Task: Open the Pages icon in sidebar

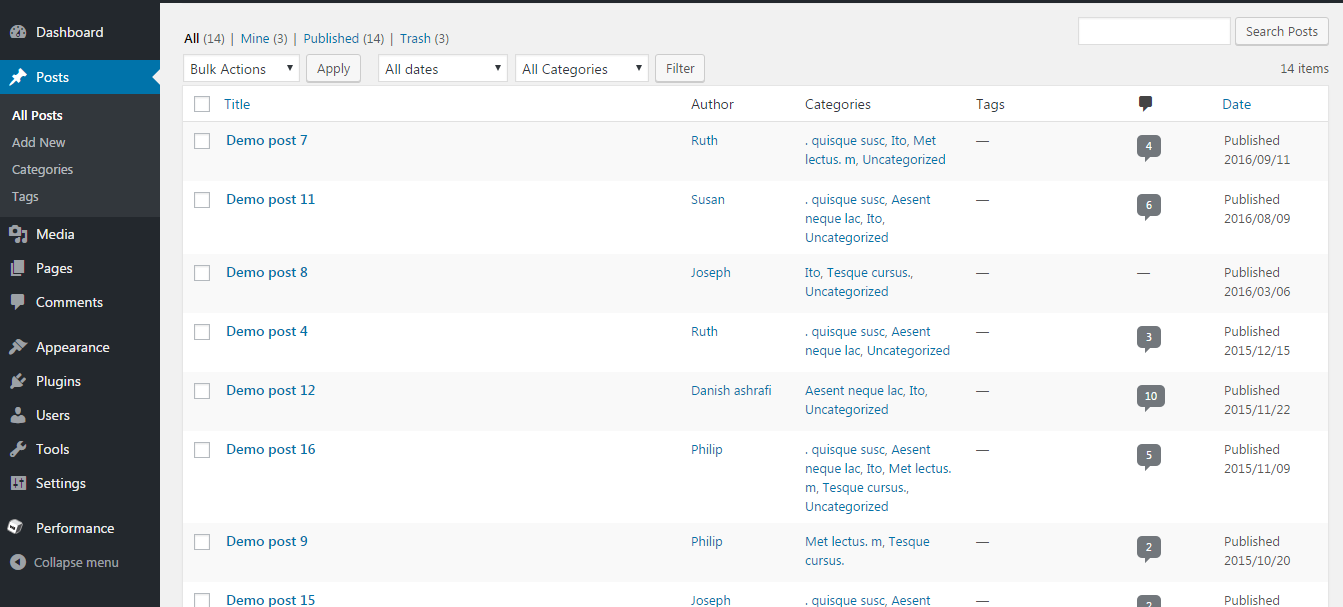Action: (18, 268)
